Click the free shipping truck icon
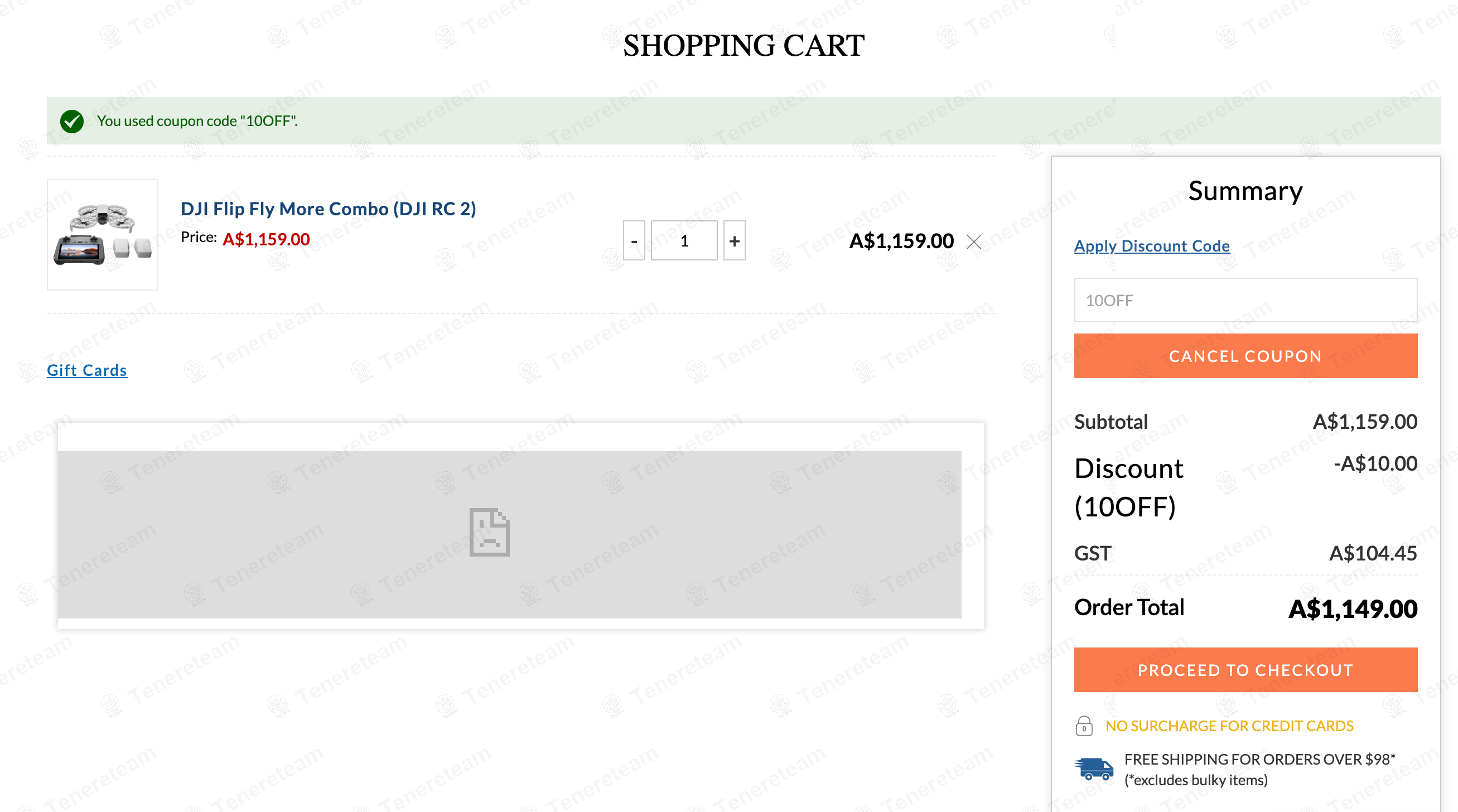The width and height of the screenshot is (1458, 812). click(x=1093, y=769)
